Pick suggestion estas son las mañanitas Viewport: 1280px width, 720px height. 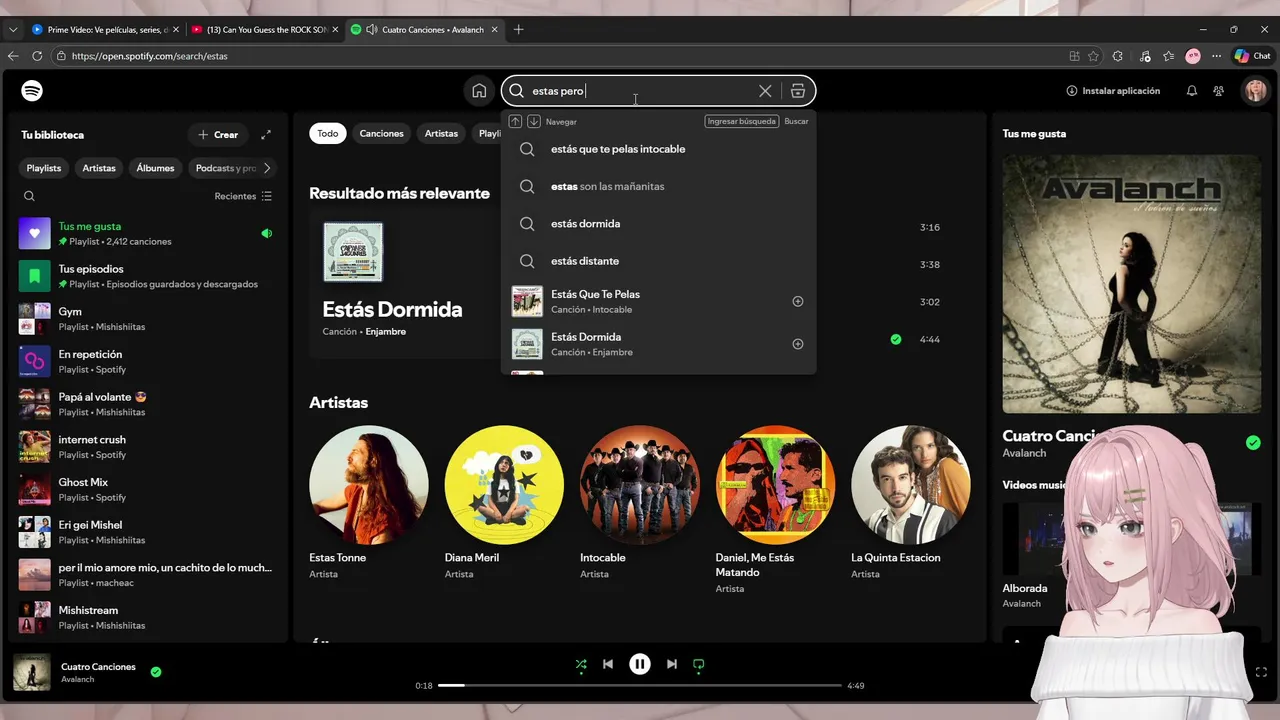(x=658, y=186)
